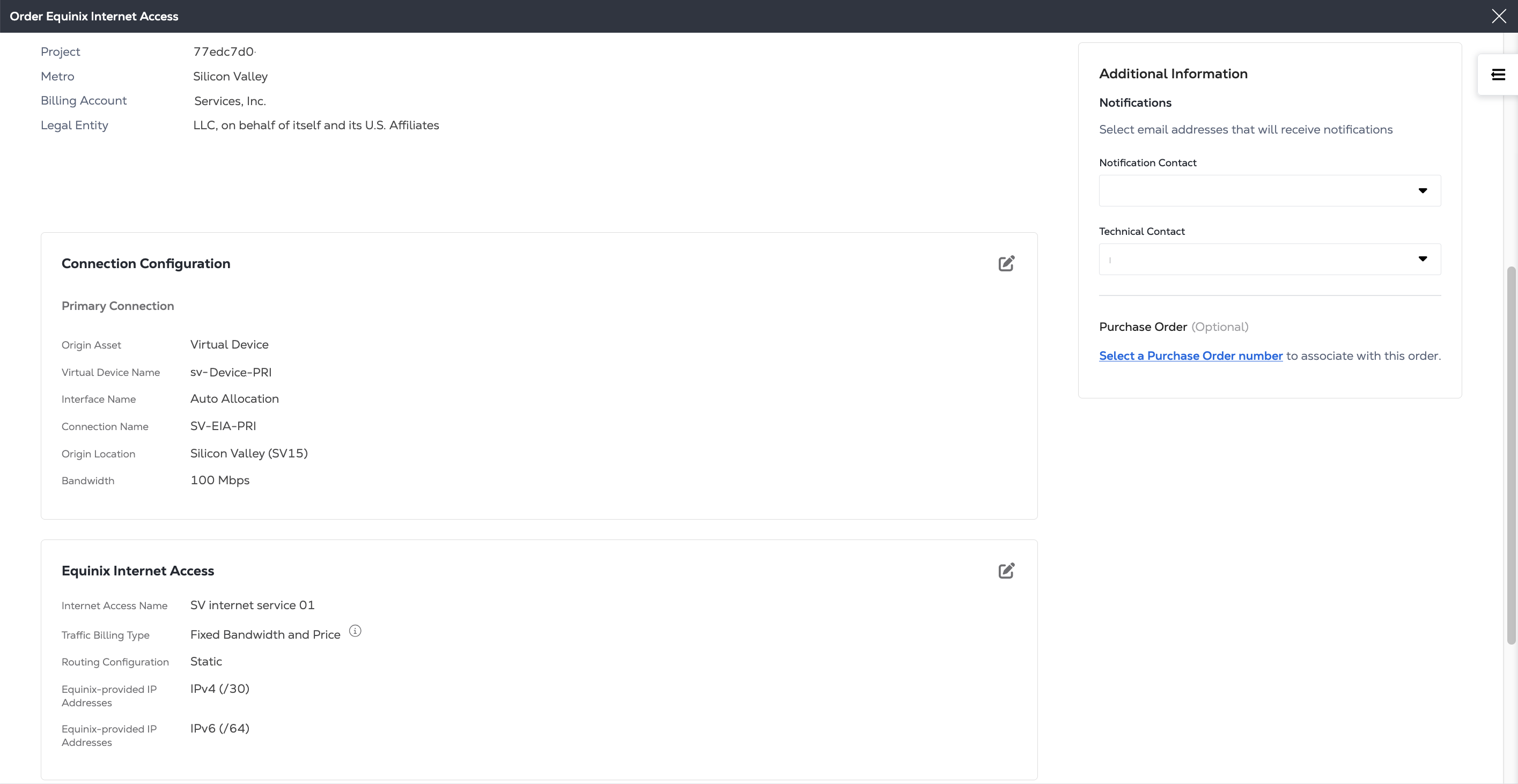
Task: Click the Order Equinix Internet Access title
Action: [x=94, y=17]
